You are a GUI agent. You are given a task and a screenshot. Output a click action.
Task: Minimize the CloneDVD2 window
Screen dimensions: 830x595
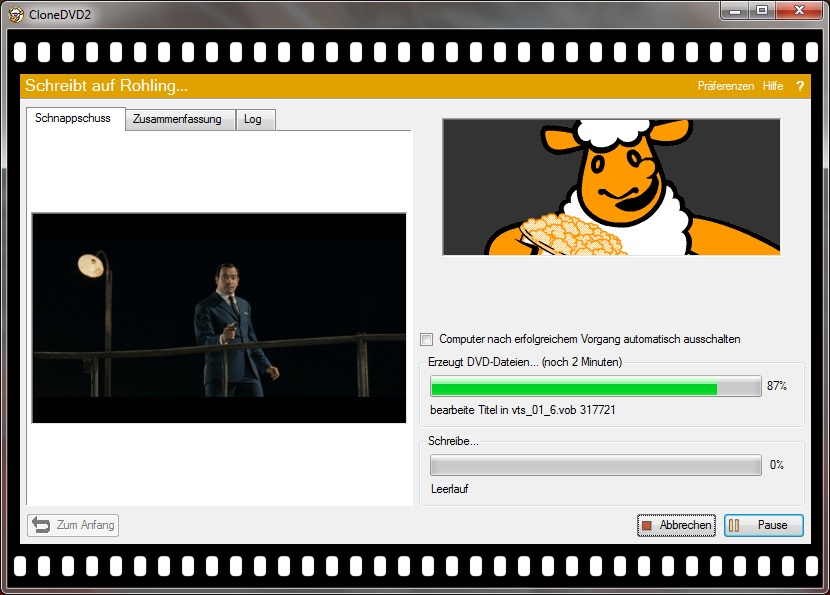735,11
